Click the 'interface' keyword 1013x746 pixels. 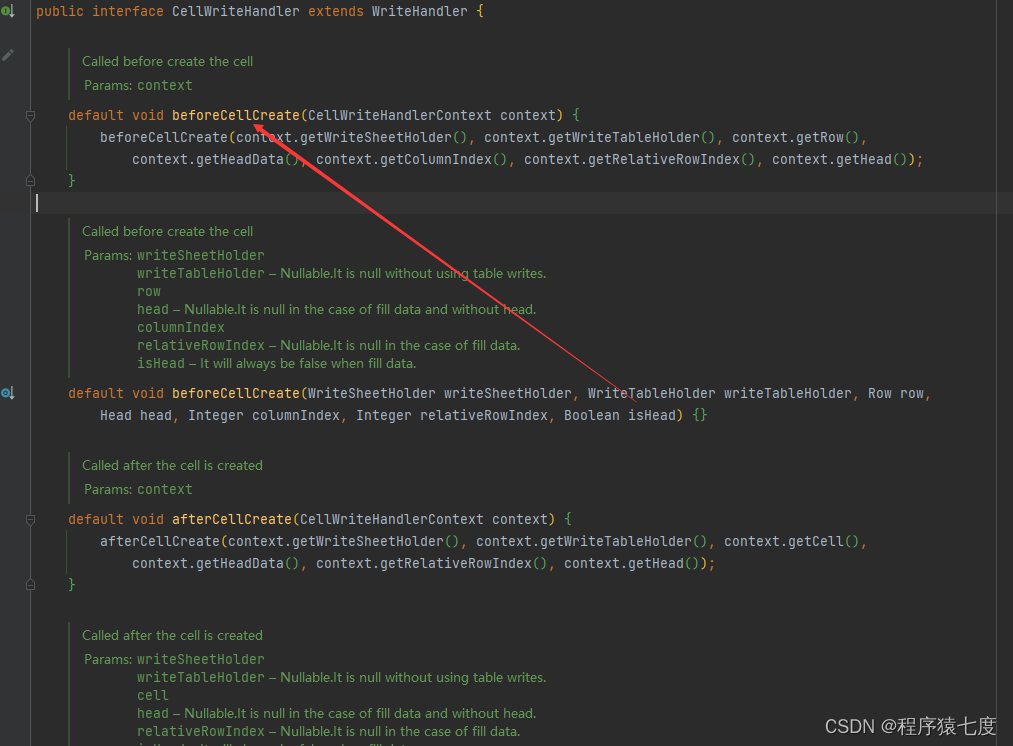coord(127,11)
